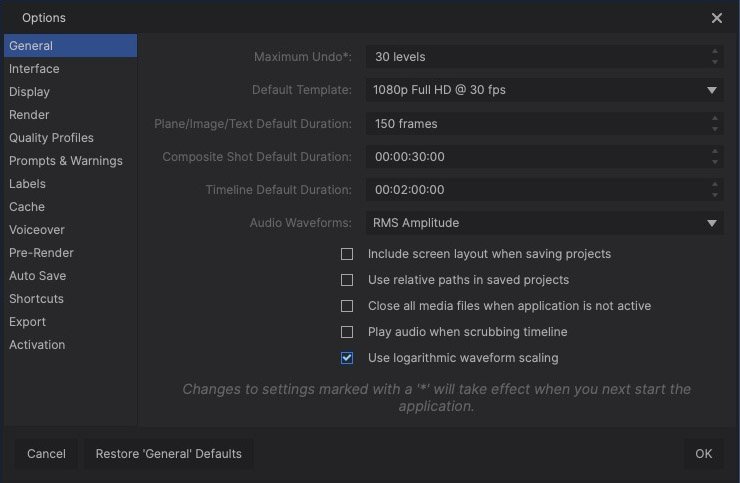Image resolution: width=740 pixels, height=483 pixels.
Task: Decrease Plane/Image/Text Default Duration stepper
Action: coord(714,128)
